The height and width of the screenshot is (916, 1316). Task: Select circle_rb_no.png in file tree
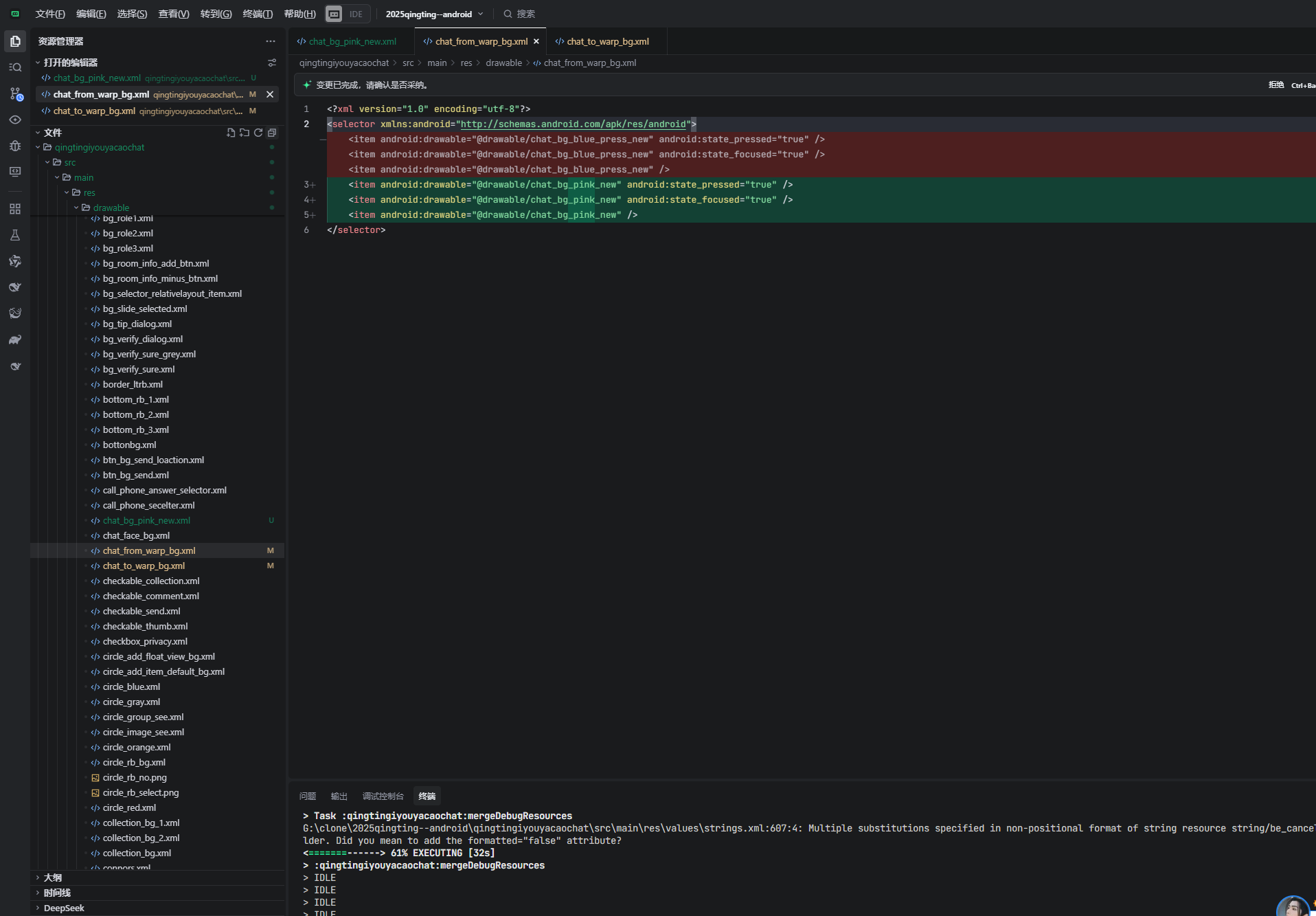135,777
